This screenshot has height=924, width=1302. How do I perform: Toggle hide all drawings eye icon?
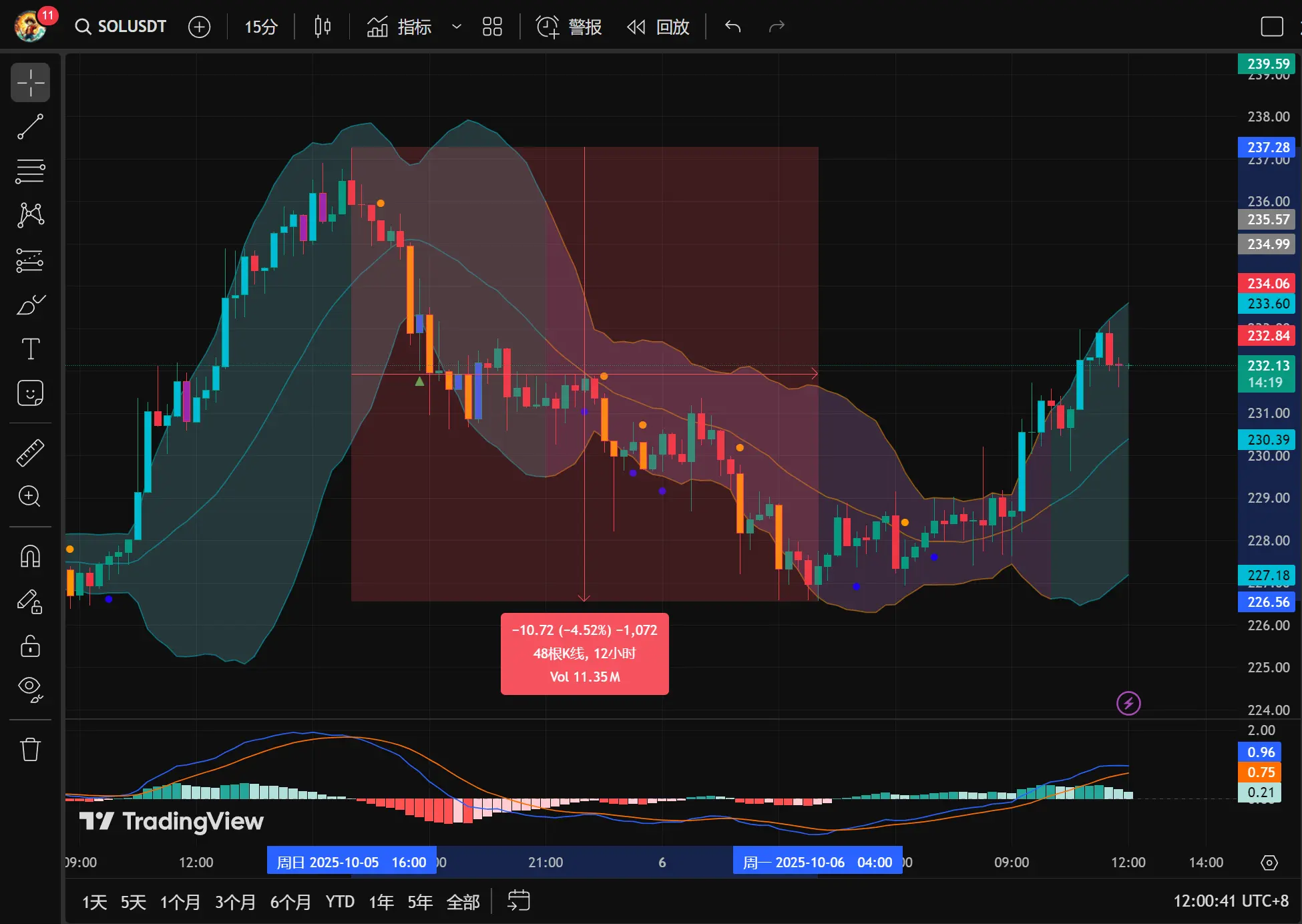click(30, 688)
